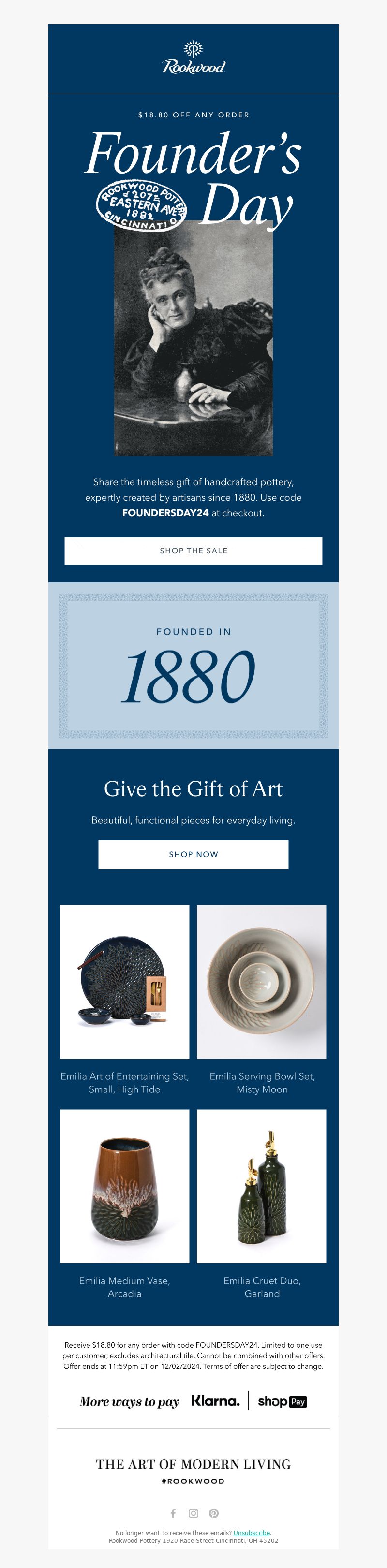Click the Emilia Art of Entertaining Set title
The image size is (387, 1568).
click(x=124, y=1082)
